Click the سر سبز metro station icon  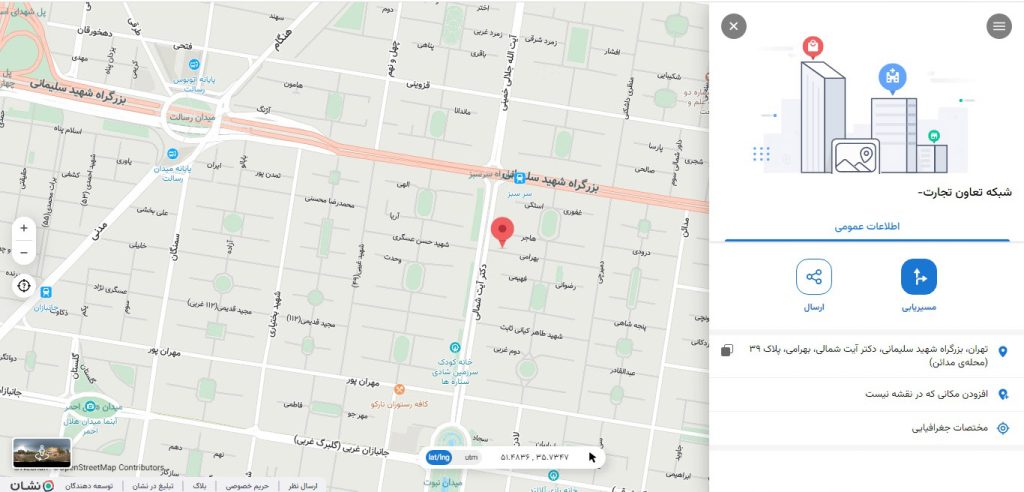pyautogui.click(x=519, y=178)
